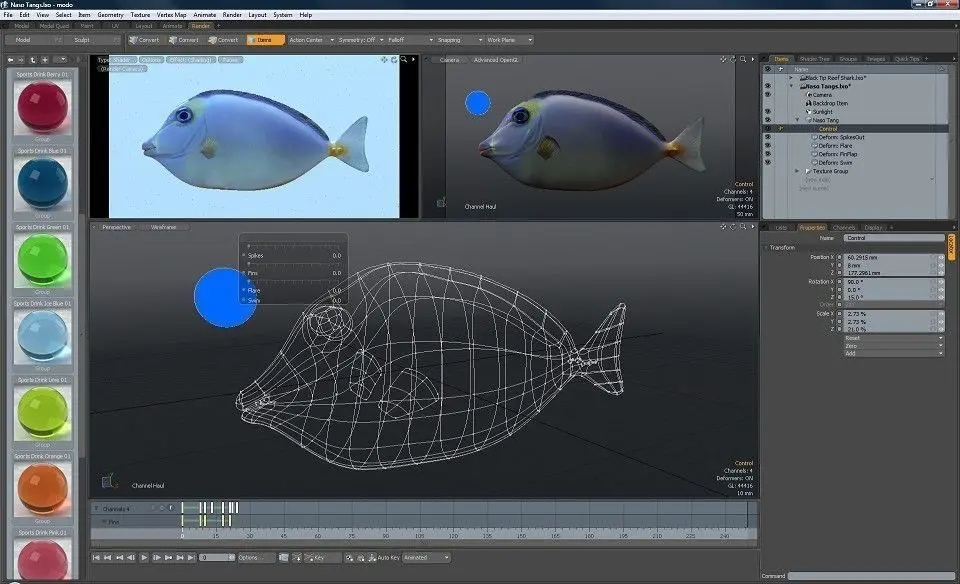Toggle visibility eye for Deform: Swim
Screen dimensions: 960x584
[768, 163]
